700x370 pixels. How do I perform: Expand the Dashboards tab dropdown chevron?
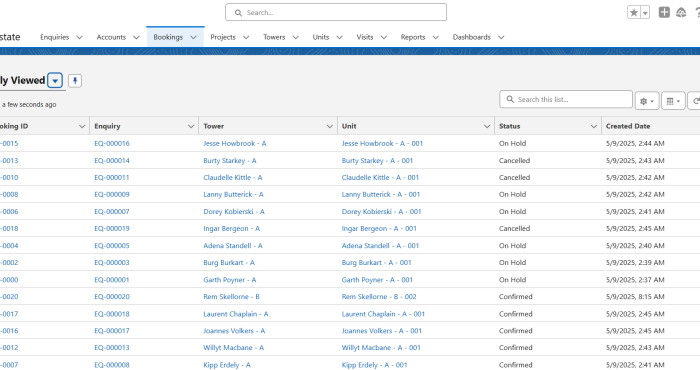click(501, 37)
